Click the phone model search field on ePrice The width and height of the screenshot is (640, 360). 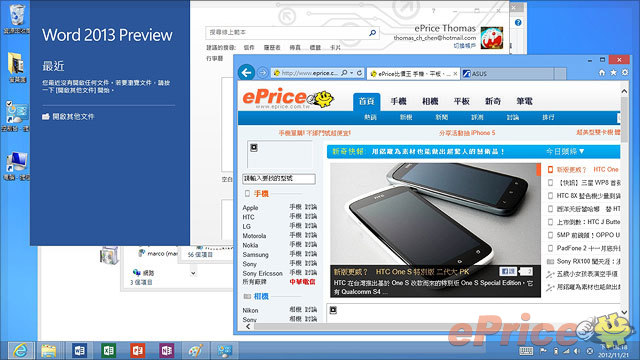(279, 178)
